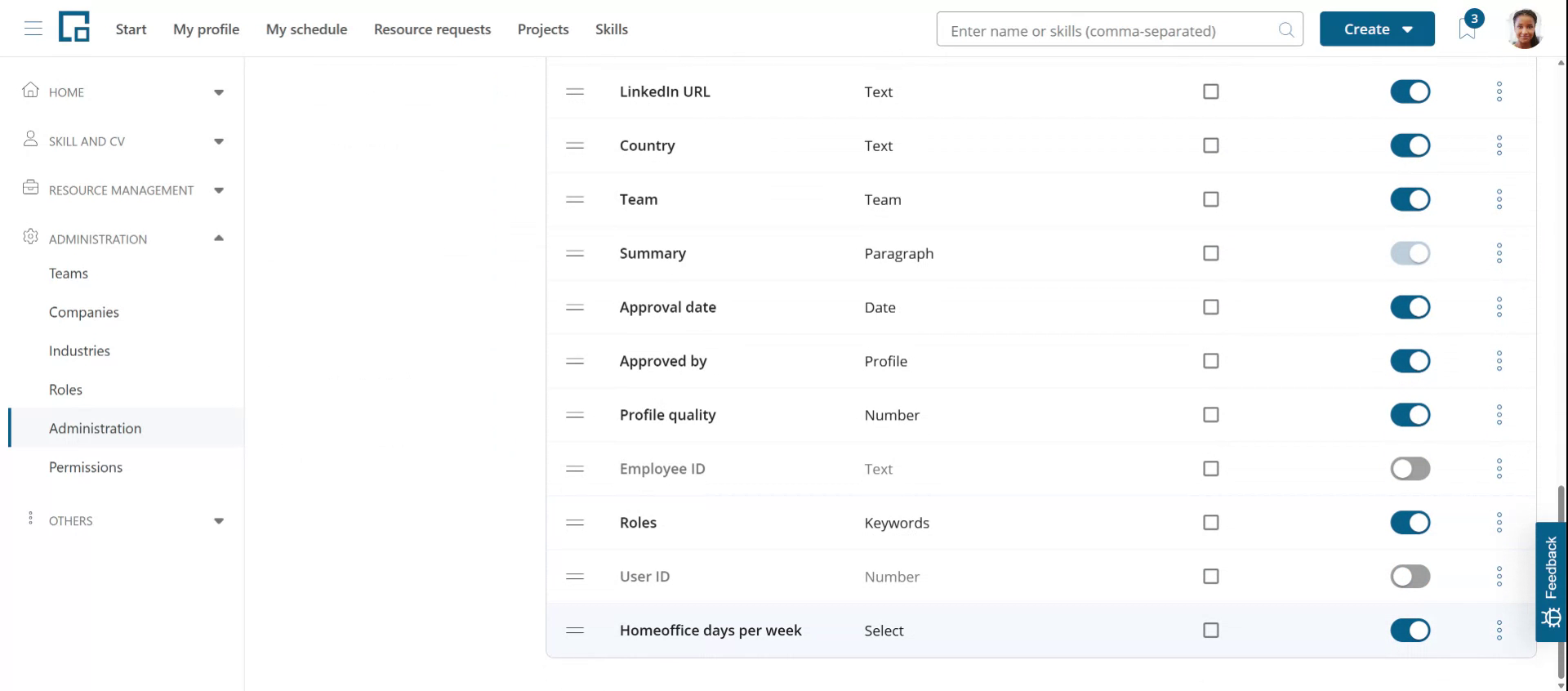Navigate to Resource requests

coord(432,29)
